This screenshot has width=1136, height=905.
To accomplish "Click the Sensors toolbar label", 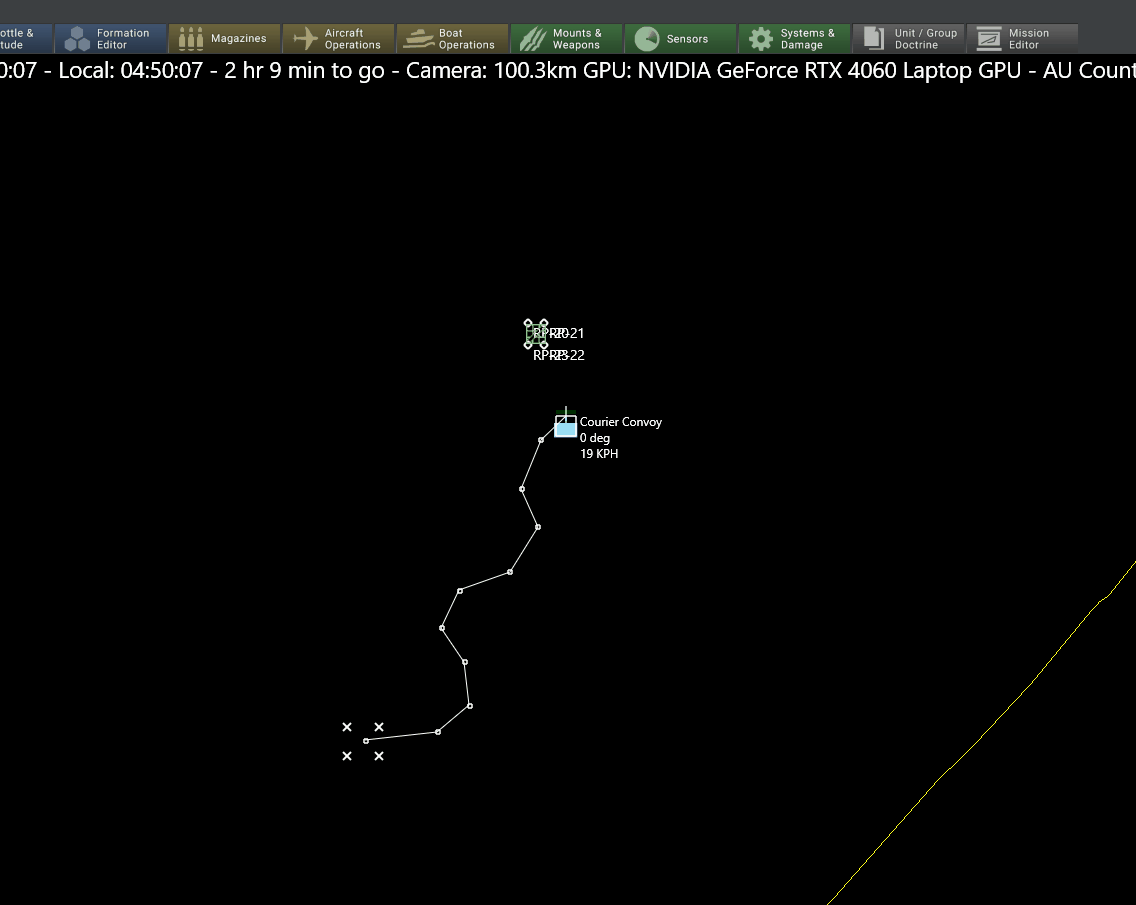I will pos(687,39).
